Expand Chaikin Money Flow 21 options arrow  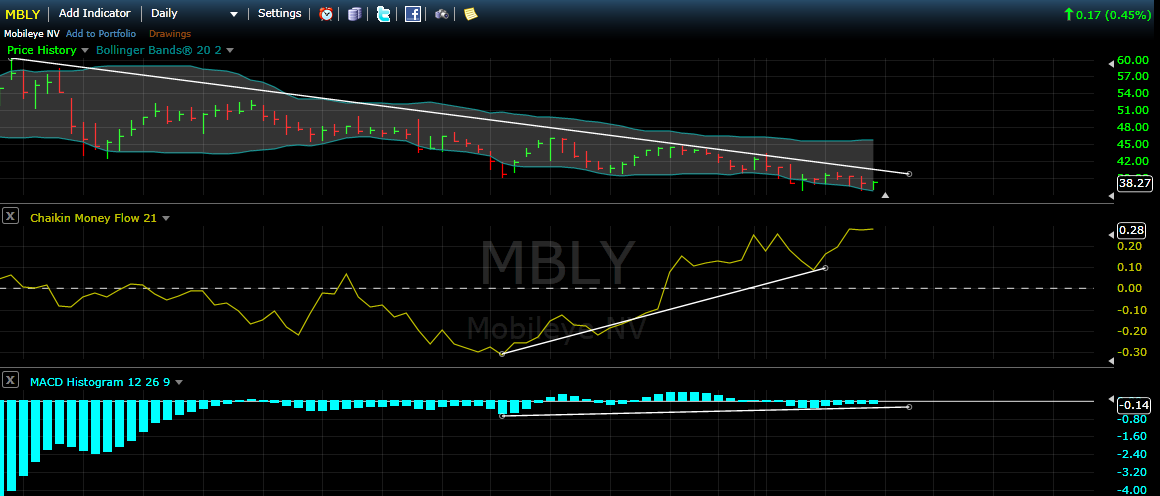pyautogui.click(x=166, y=218)
